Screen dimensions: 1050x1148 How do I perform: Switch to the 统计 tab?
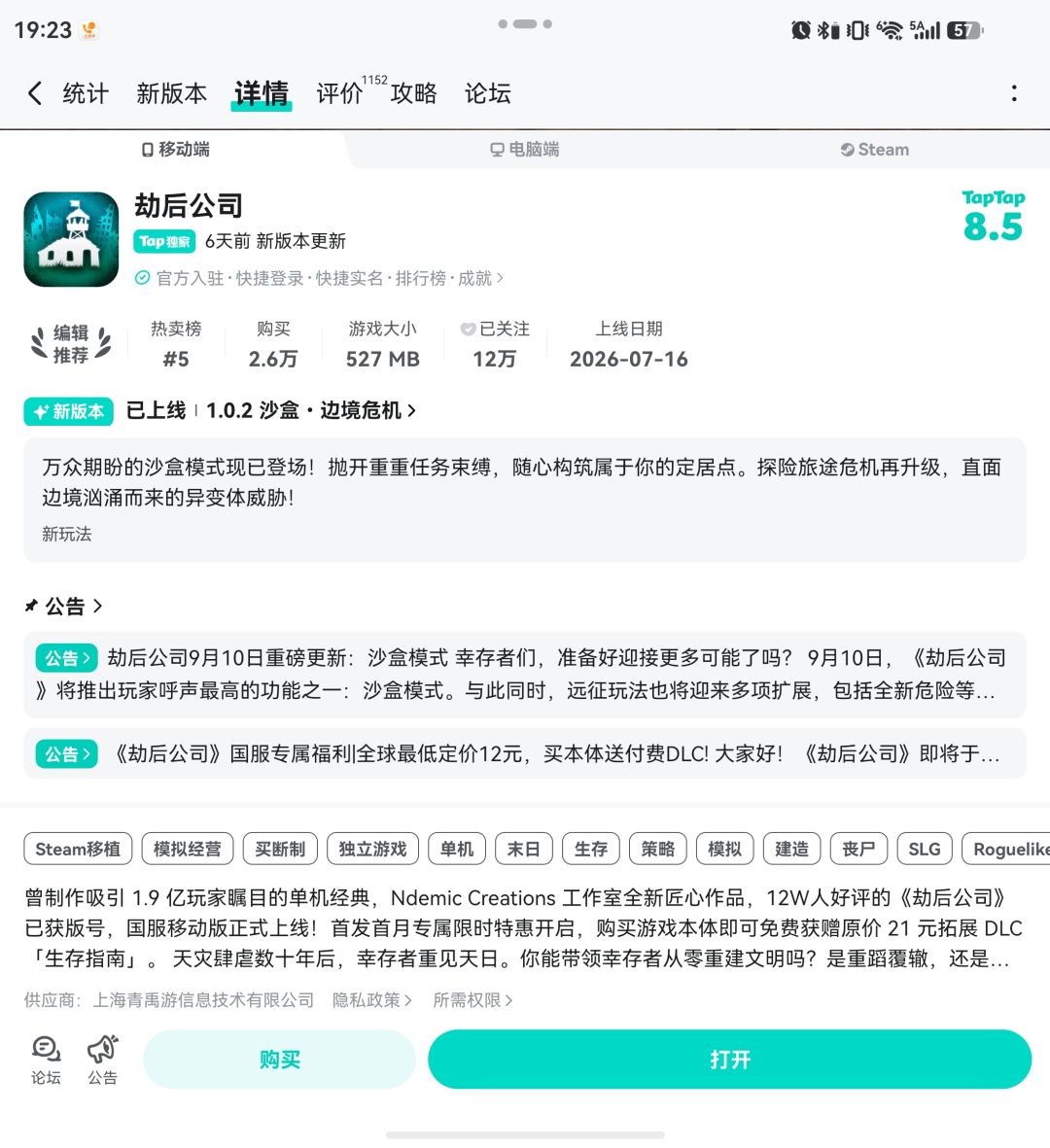pos(86,93)
